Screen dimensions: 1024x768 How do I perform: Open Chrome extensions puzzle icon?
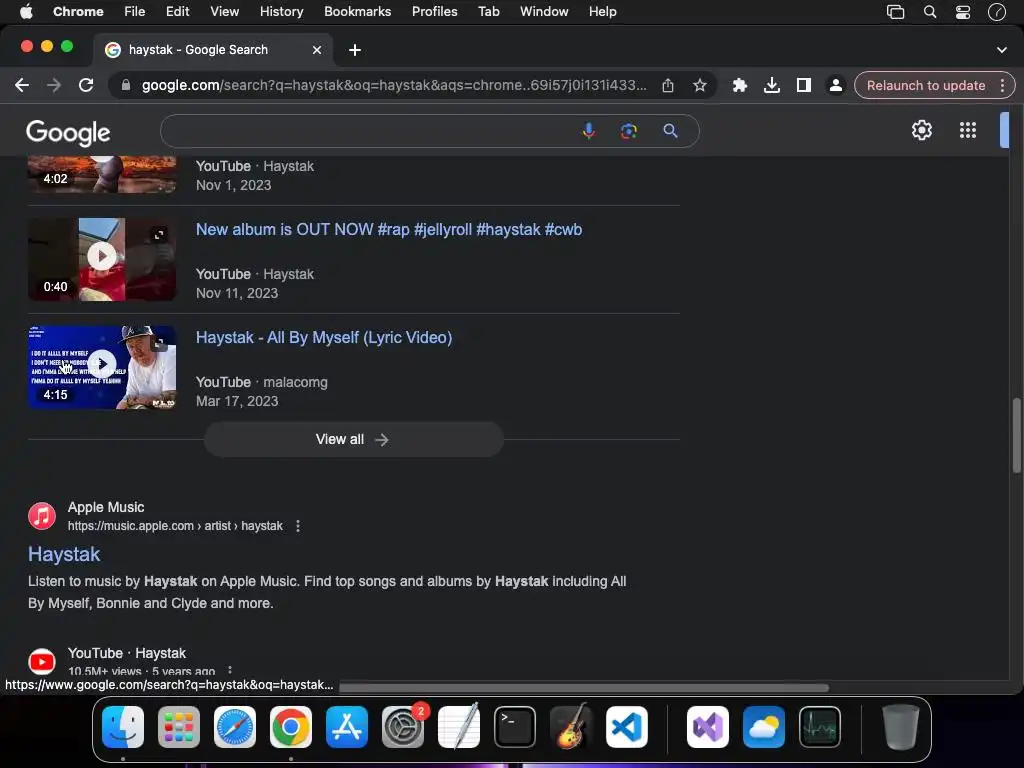pyautogui.click(x=739, y=86)
